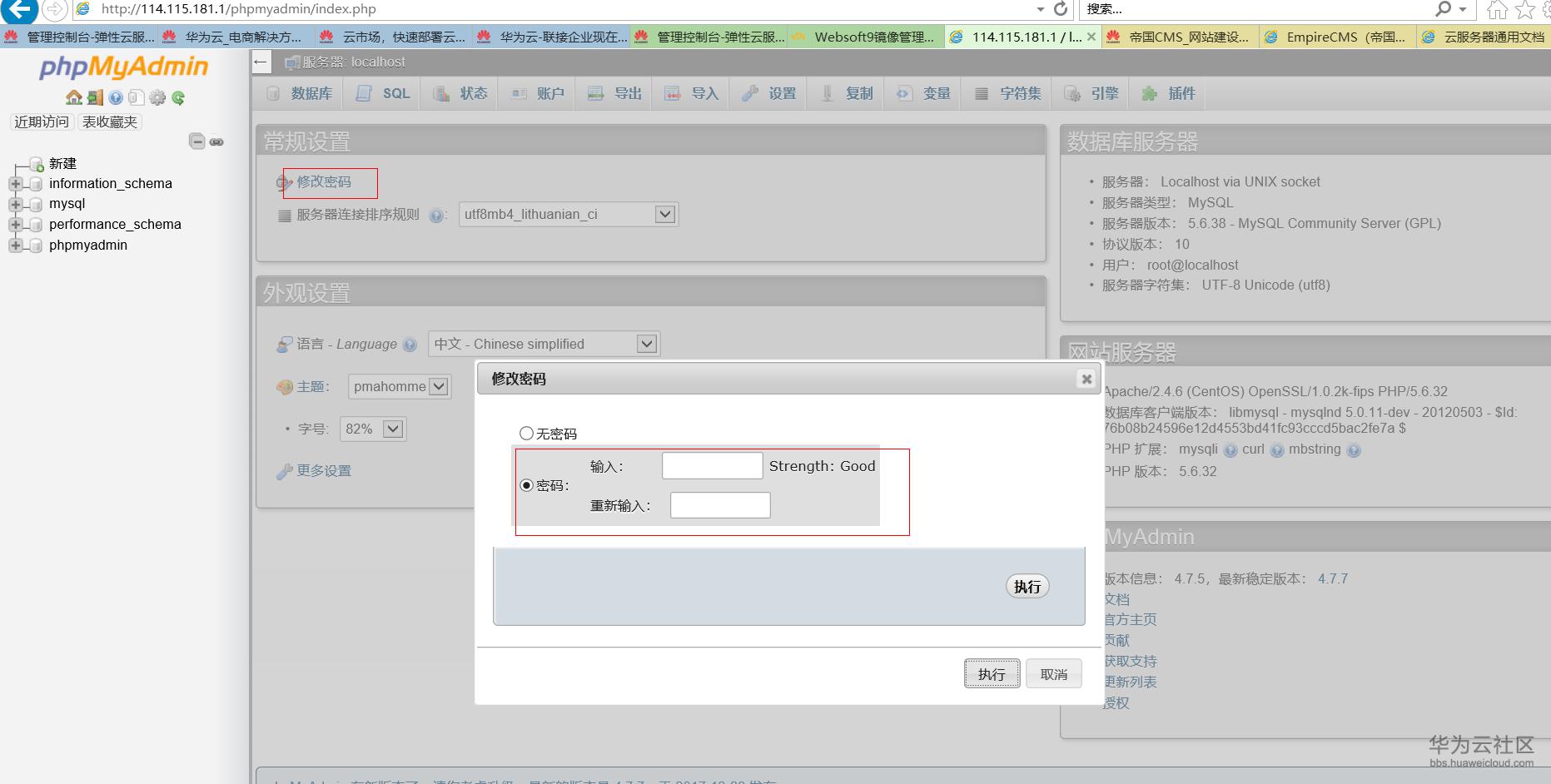
Task: Switch to the 导入 tab
Action: [692, 93]
